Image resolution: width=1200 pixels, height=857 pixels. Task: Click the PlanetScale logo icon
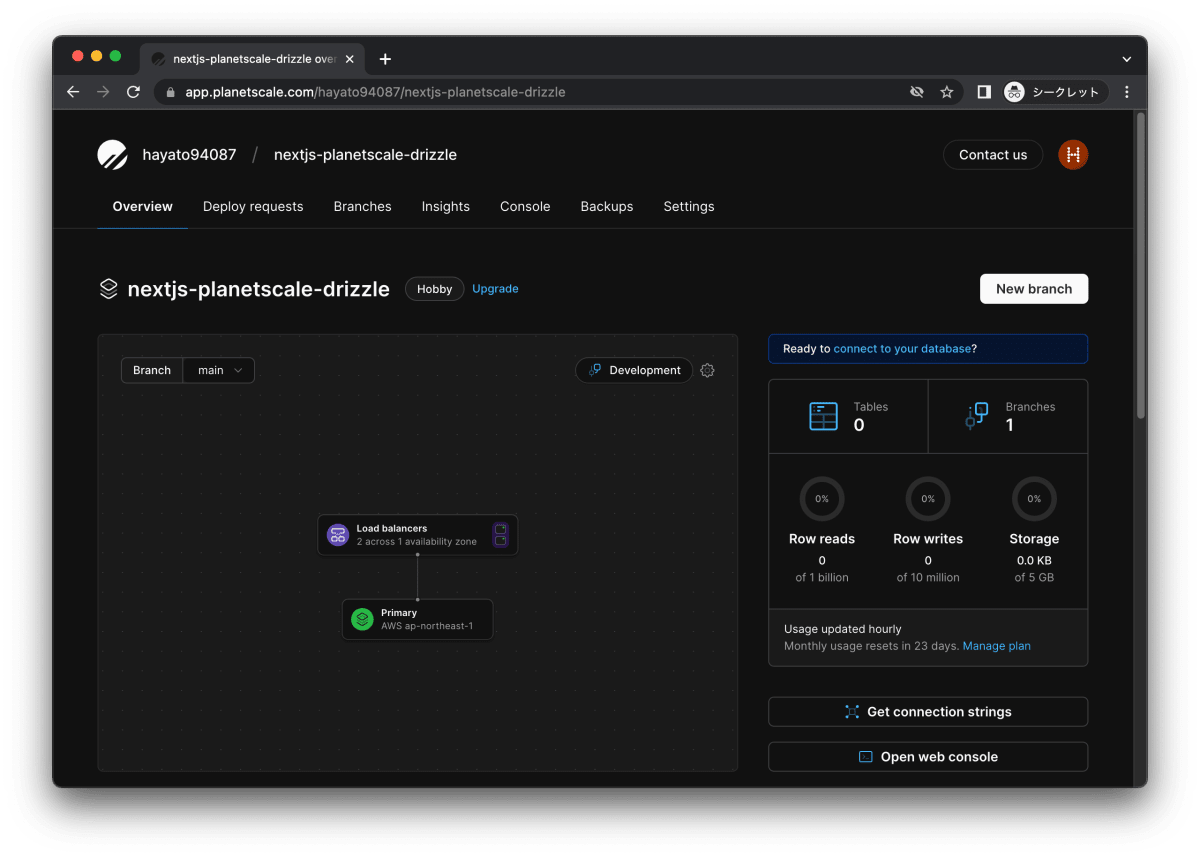(x=112, y=155)
